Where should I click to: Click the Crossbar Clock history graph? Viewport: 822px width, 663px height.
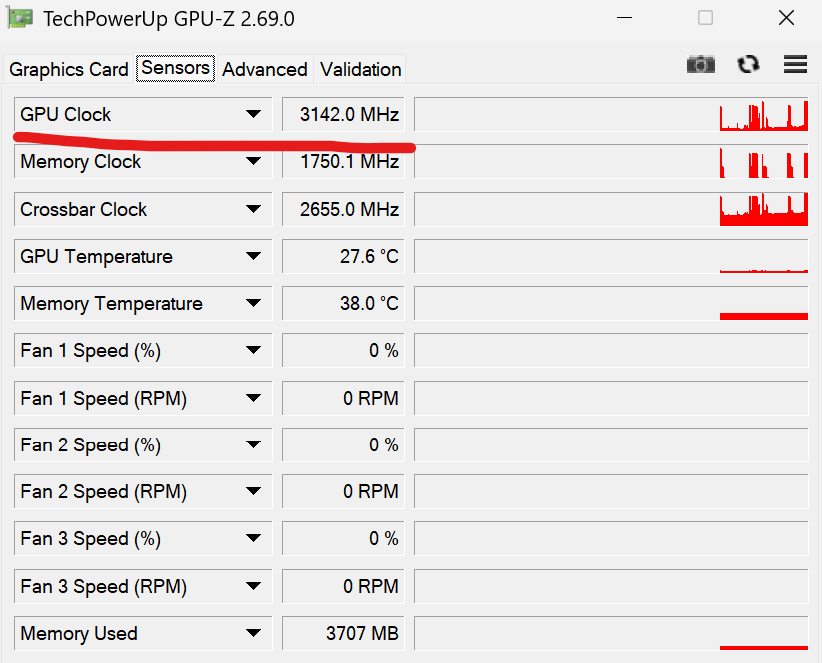click(x=610, y=209)
